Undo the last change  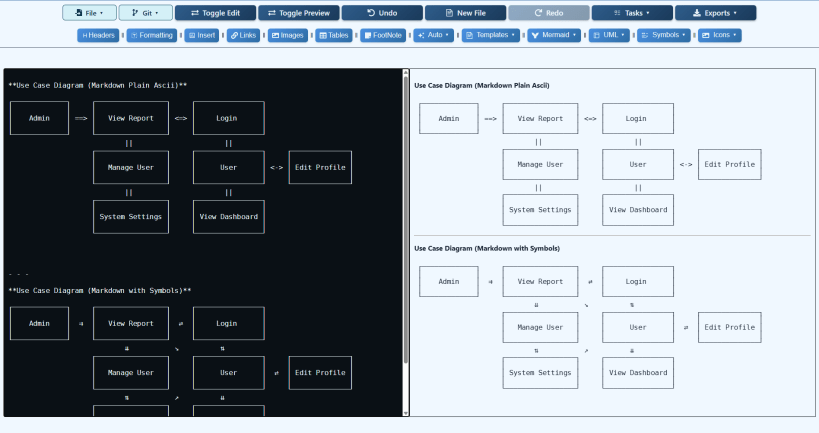click(x=382, y=13)
